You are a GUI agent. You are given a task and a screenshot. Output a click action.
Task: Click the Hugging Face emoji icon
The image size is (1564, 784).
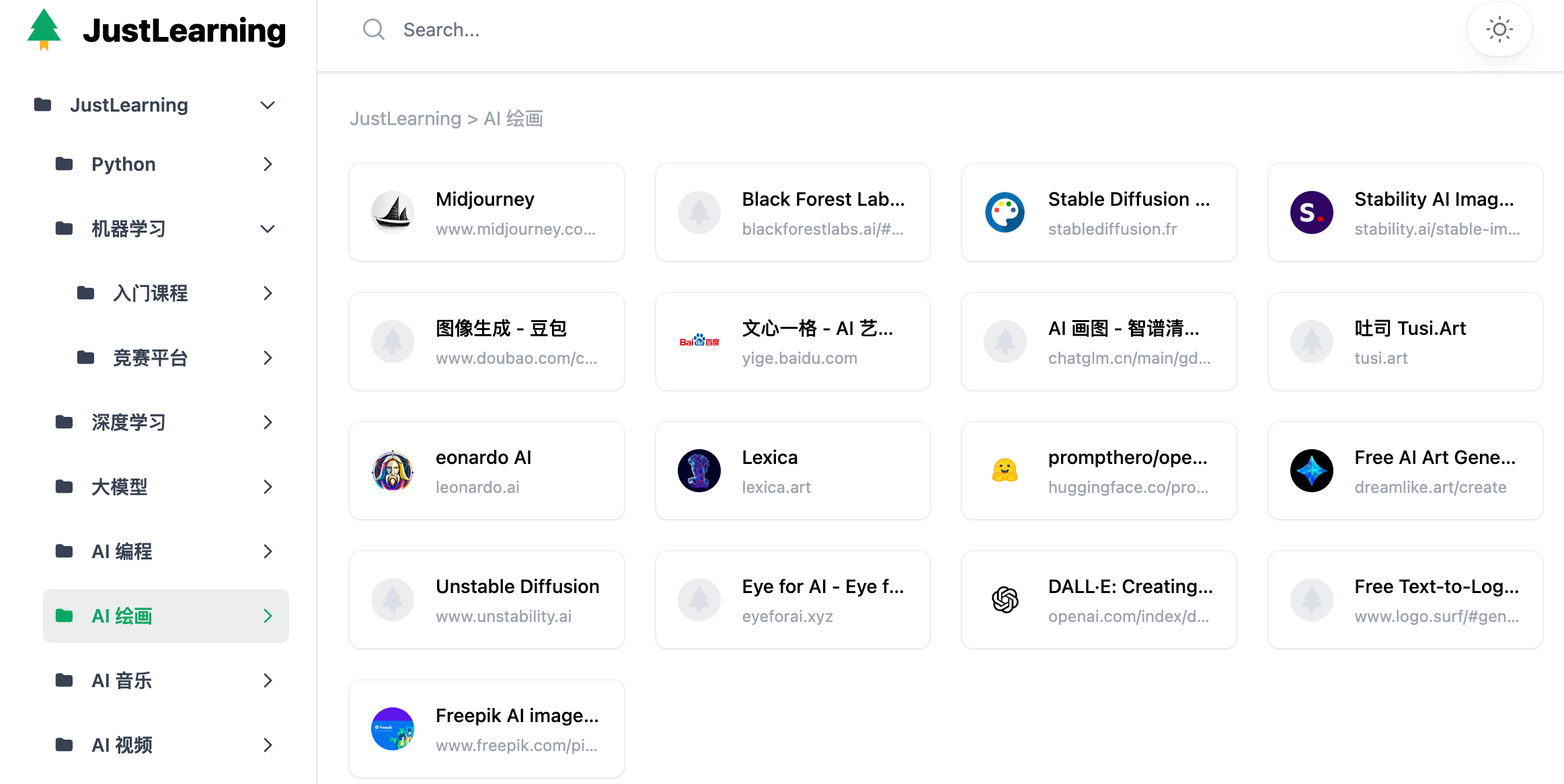[x=1005, y=471]
